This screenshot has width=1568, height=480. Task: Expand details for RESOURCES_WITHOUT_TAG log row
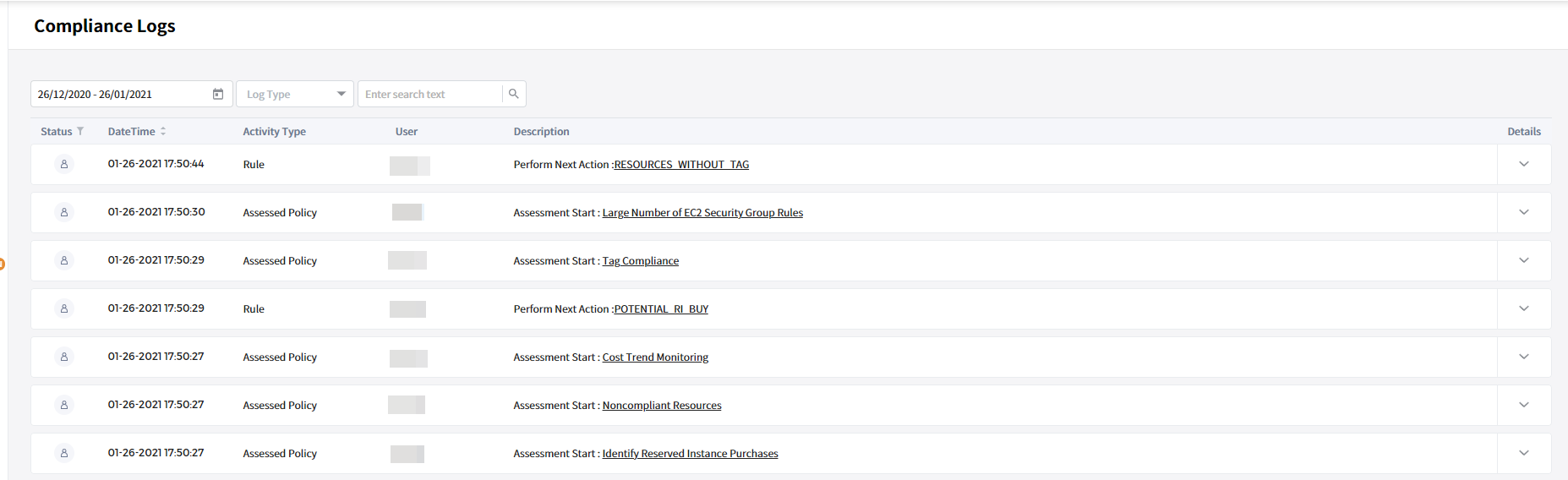(1523, 164)
